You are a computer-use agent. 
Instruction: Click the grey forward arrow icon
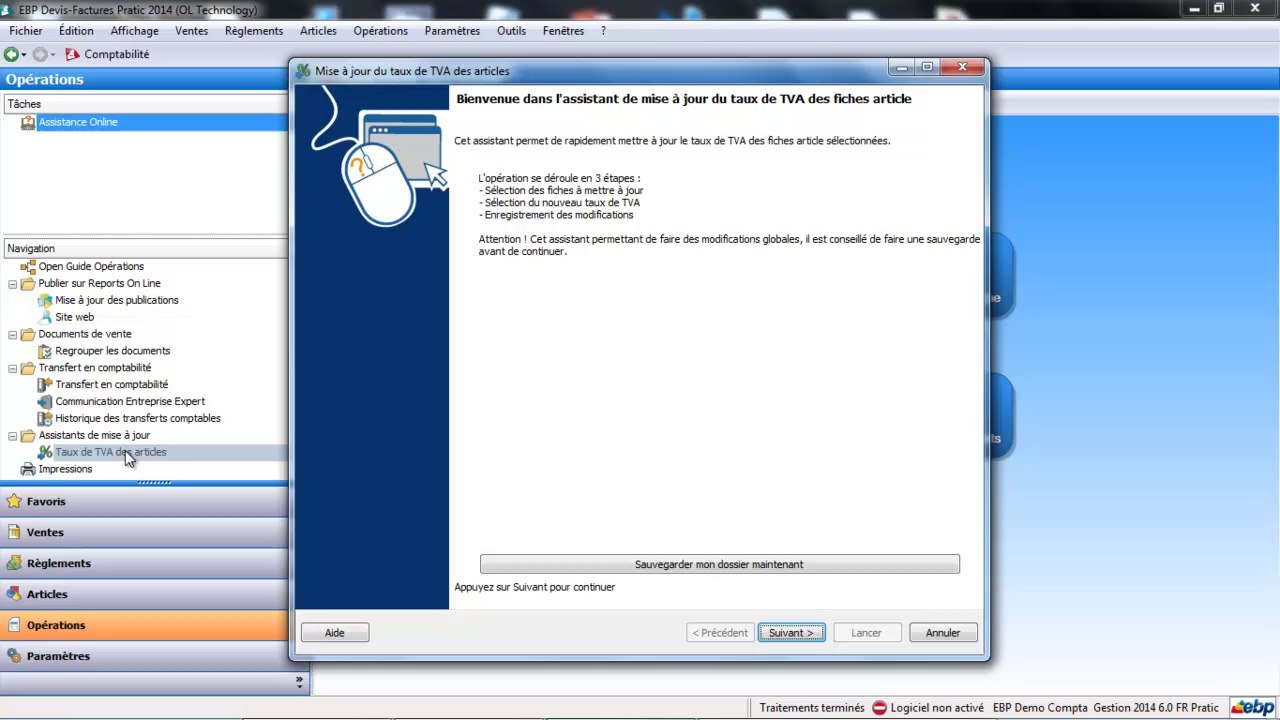click(x=39, y=54)
